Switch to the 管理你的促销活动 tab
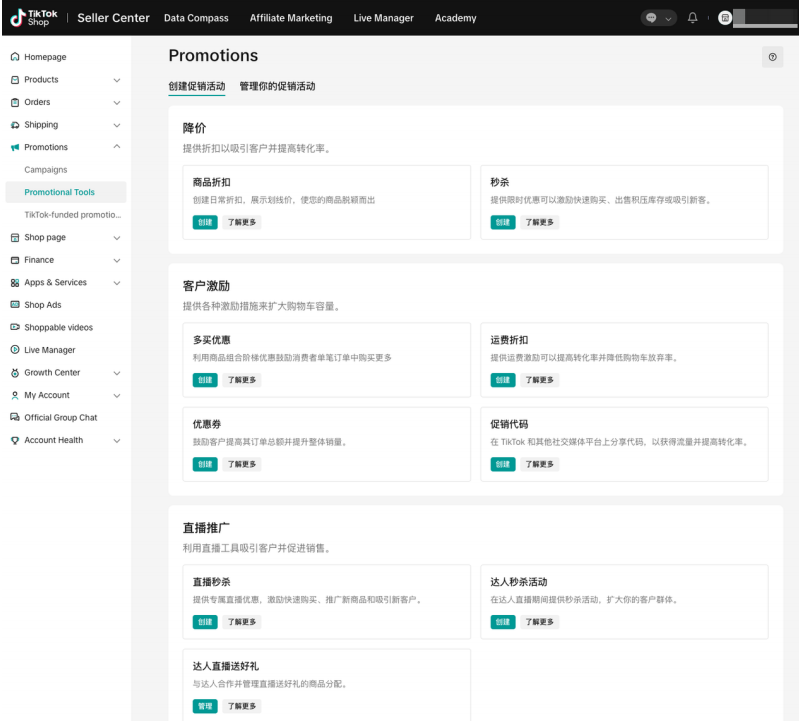This screenshot has height=721, width=799. [x=277, y=86]
